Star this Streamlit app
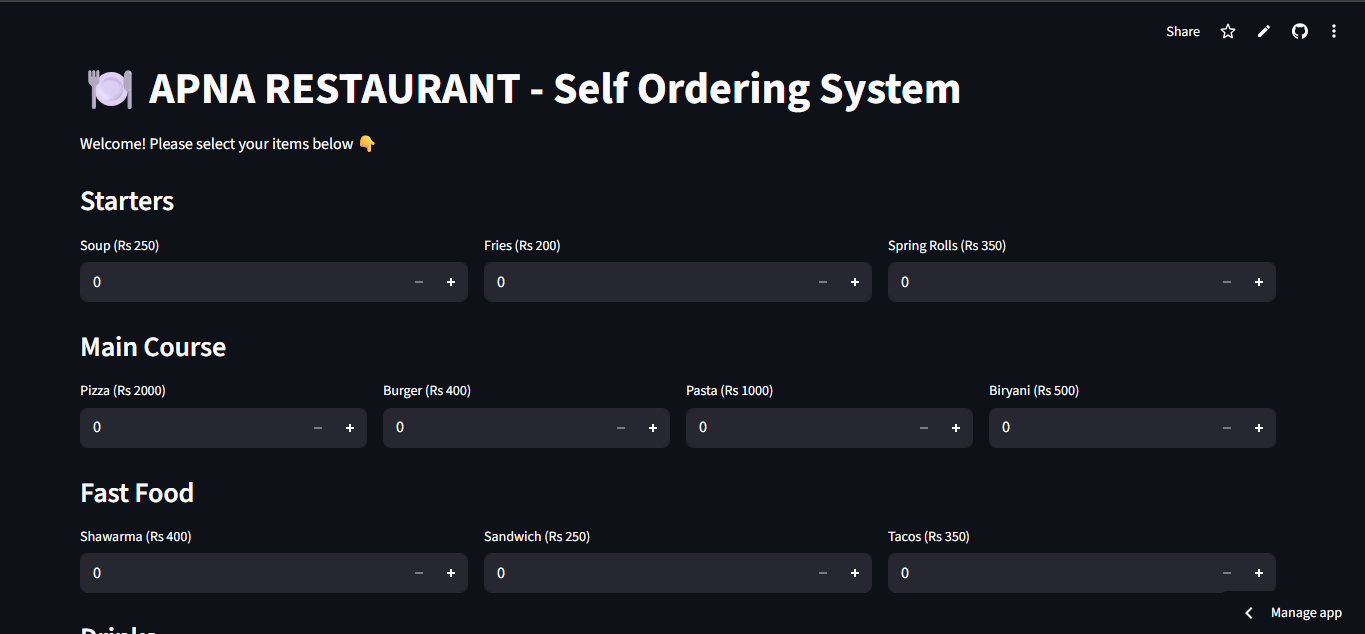The height and width of the screenshot is (634, 1365). [x=1227, y=31]
